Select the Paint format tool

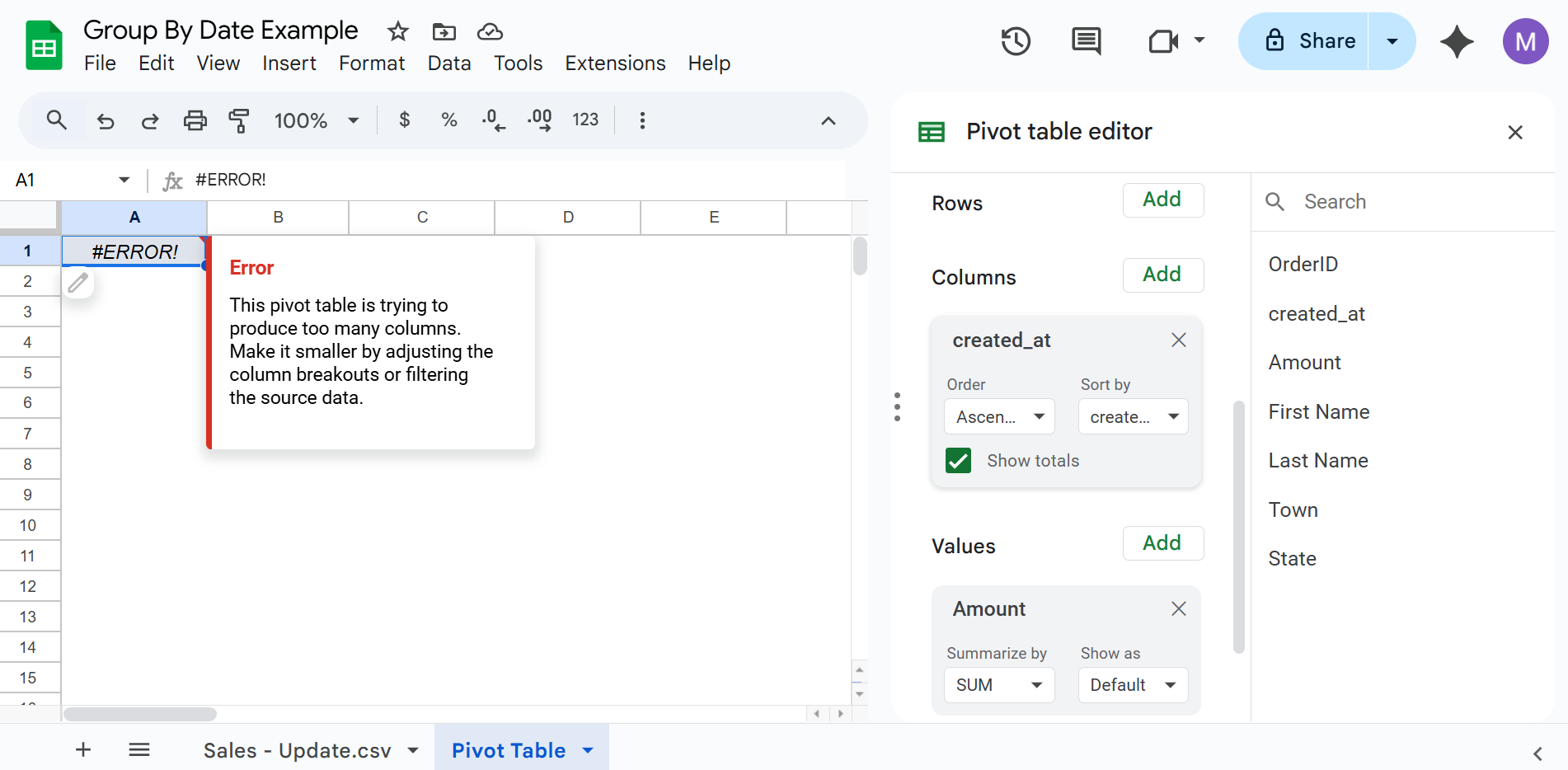(x=238, y=120)
